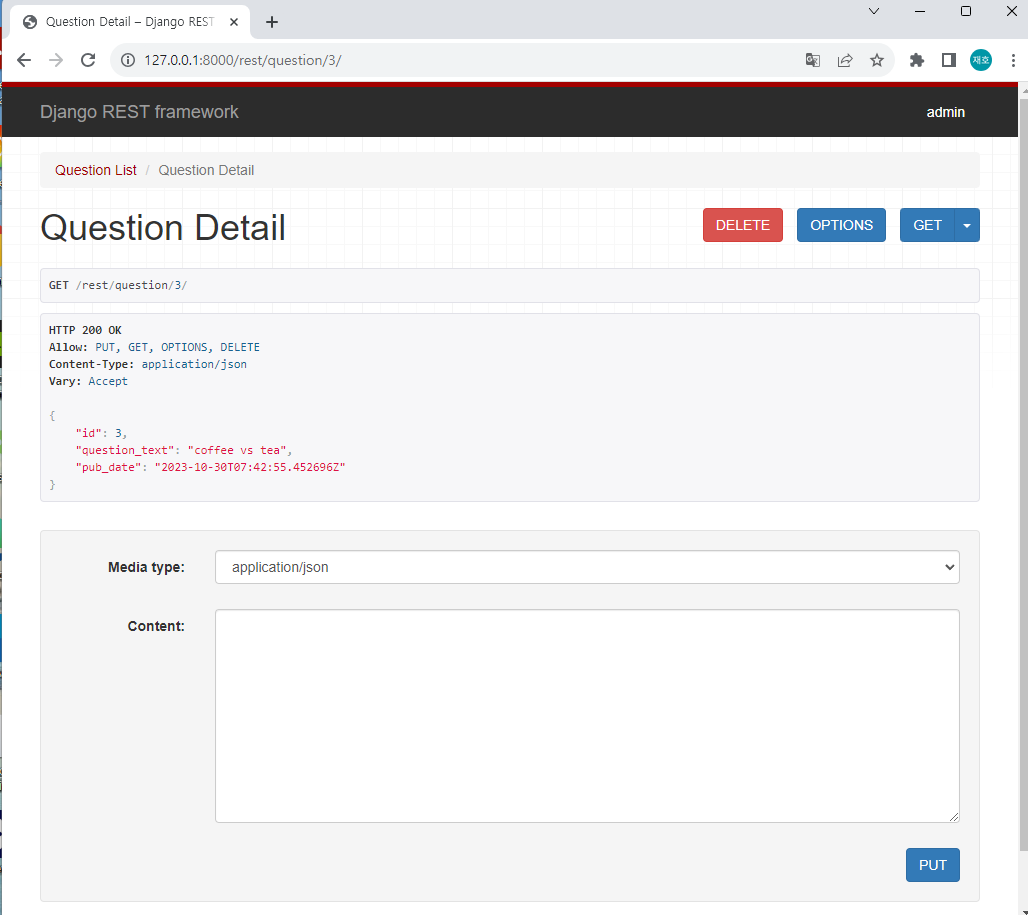
Task: Click the GET button
Action: 927,225
